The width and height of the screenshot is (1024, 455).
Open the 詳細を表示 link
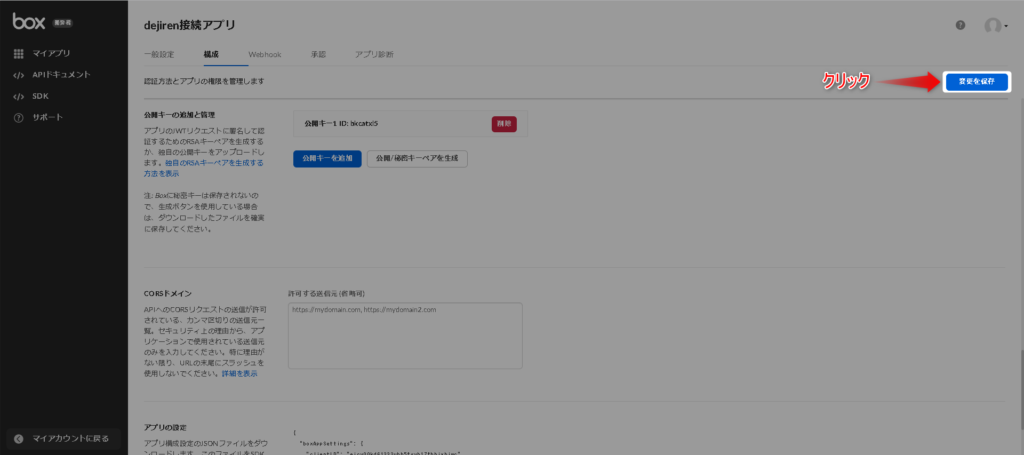pos(239,374)
